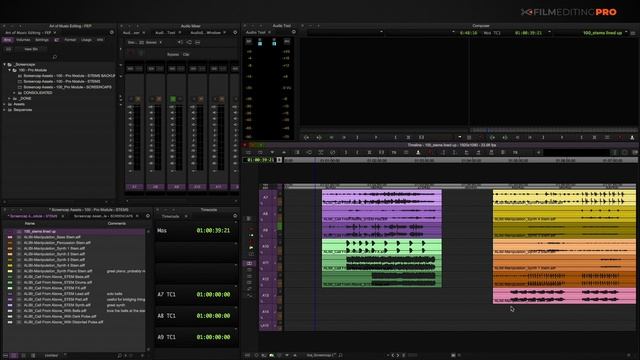This screenshot has height=360, width=640.
Task: Open the Effects tab icon in project window
Action: pyautogui.click(x=57, y=40)
